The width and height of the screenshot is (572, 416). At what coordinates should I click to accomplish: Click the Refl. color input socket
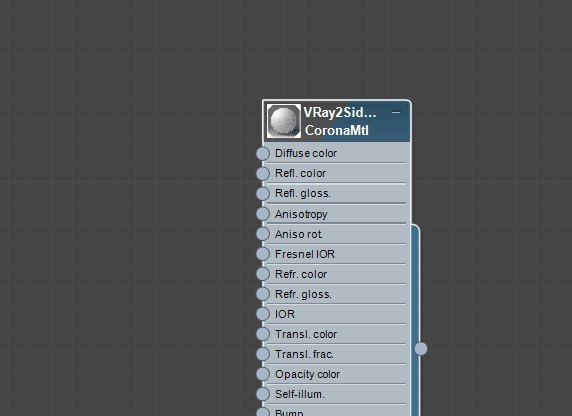coord(263,174)
